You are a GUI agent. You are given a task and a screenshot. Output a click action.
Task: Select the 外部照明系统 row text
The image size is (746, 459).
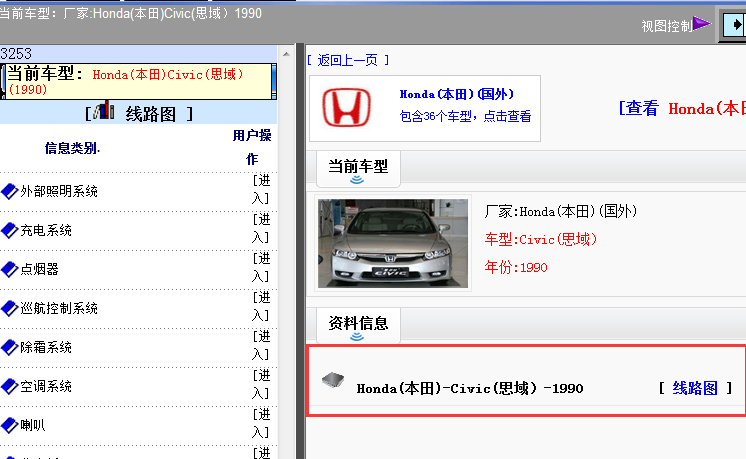(59, 191)
